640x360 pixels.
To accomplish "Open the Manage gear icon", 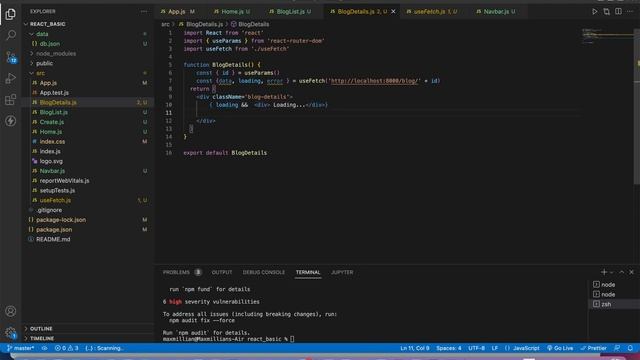I will click(11, 333).
